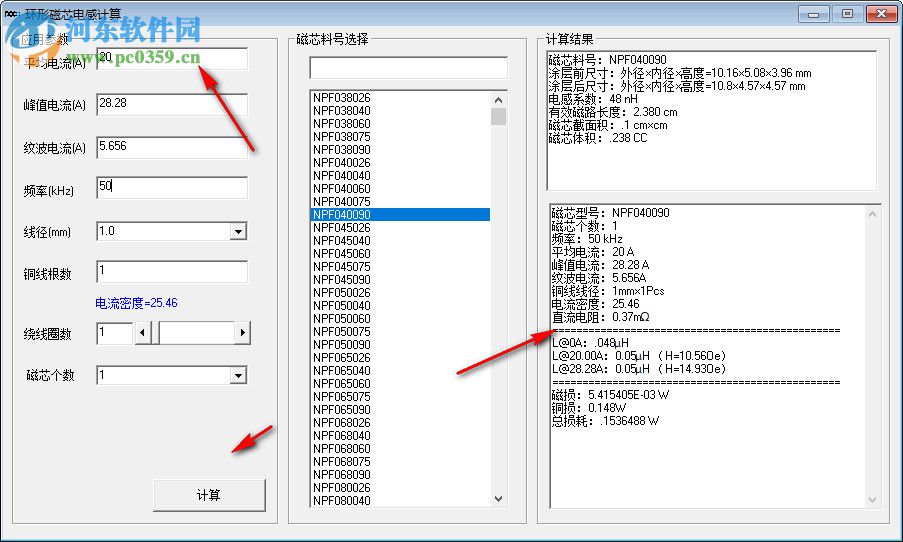Screen dimensions: 903x542
Task: Select NPF038090 in the list
Action: [x=400, y=150]
